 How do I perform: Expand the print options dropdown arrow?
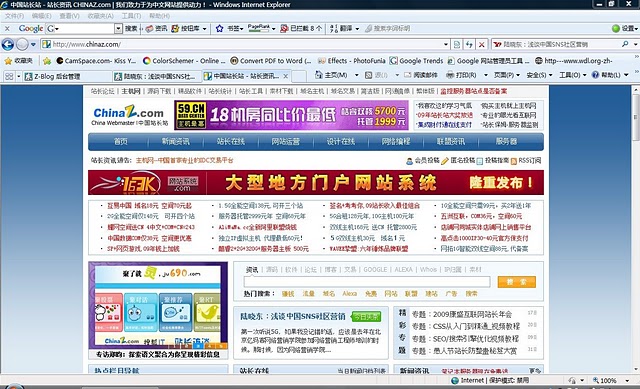(x=485, y=75)
